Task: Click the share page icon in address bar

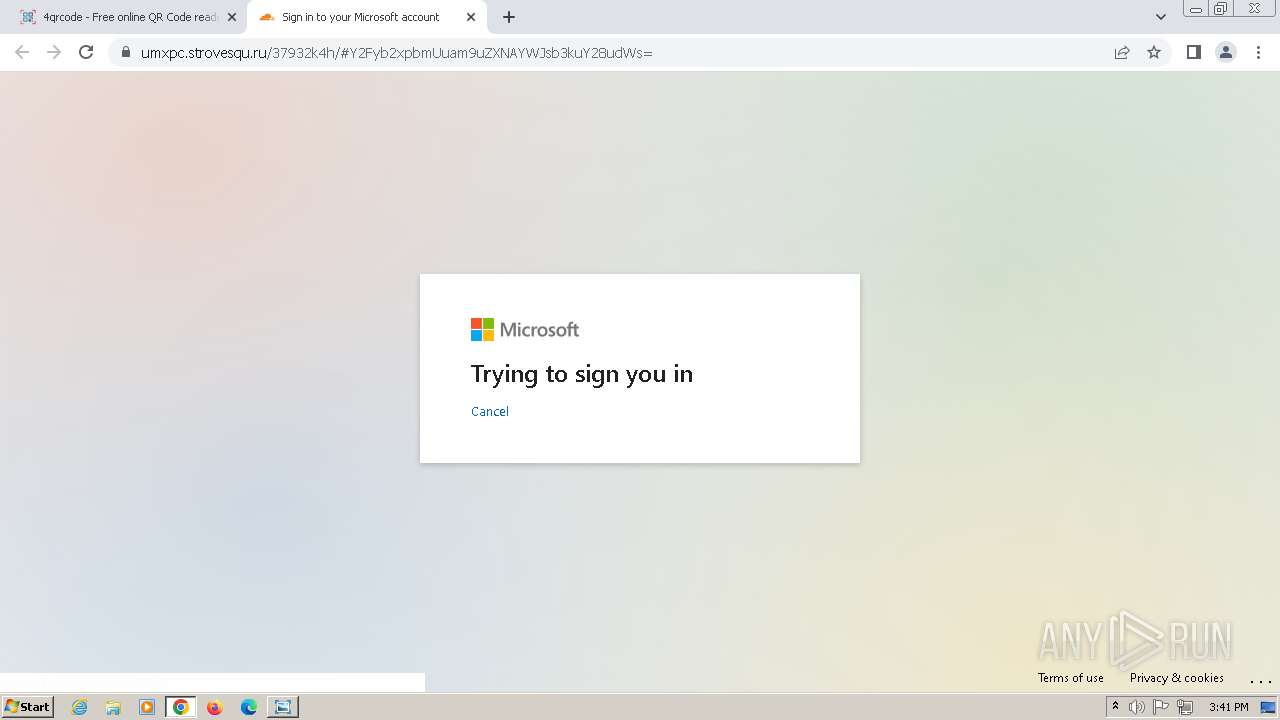Action: click(x=1122, y=52)
